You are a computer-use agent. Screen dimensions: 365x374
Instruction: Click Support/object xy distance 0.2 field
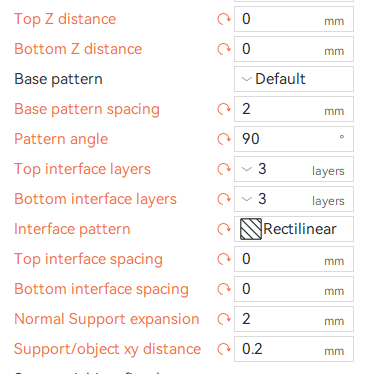[x=294, y=349]
